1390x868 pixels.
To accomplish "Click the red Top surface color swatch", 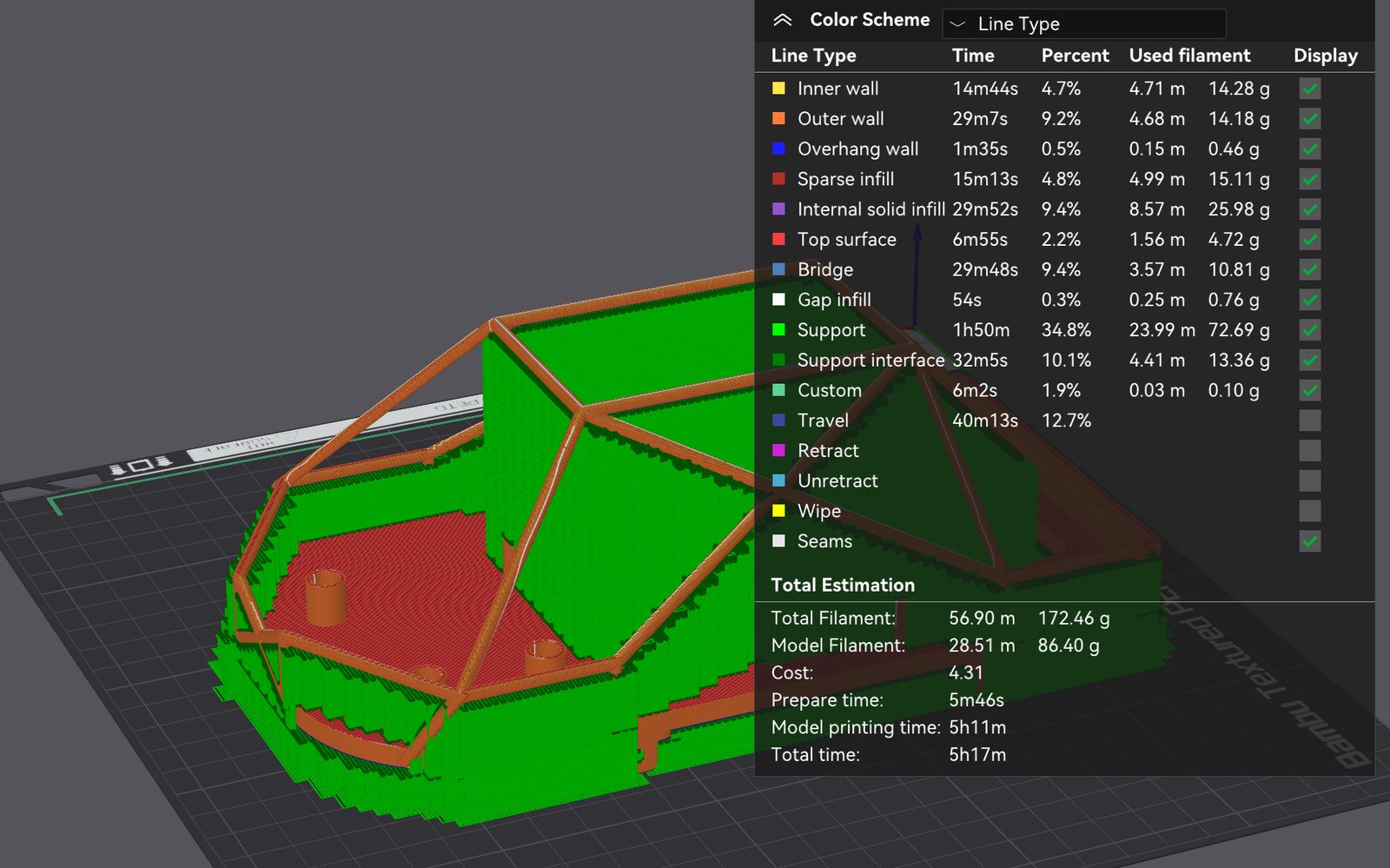I will pos(778,239).
